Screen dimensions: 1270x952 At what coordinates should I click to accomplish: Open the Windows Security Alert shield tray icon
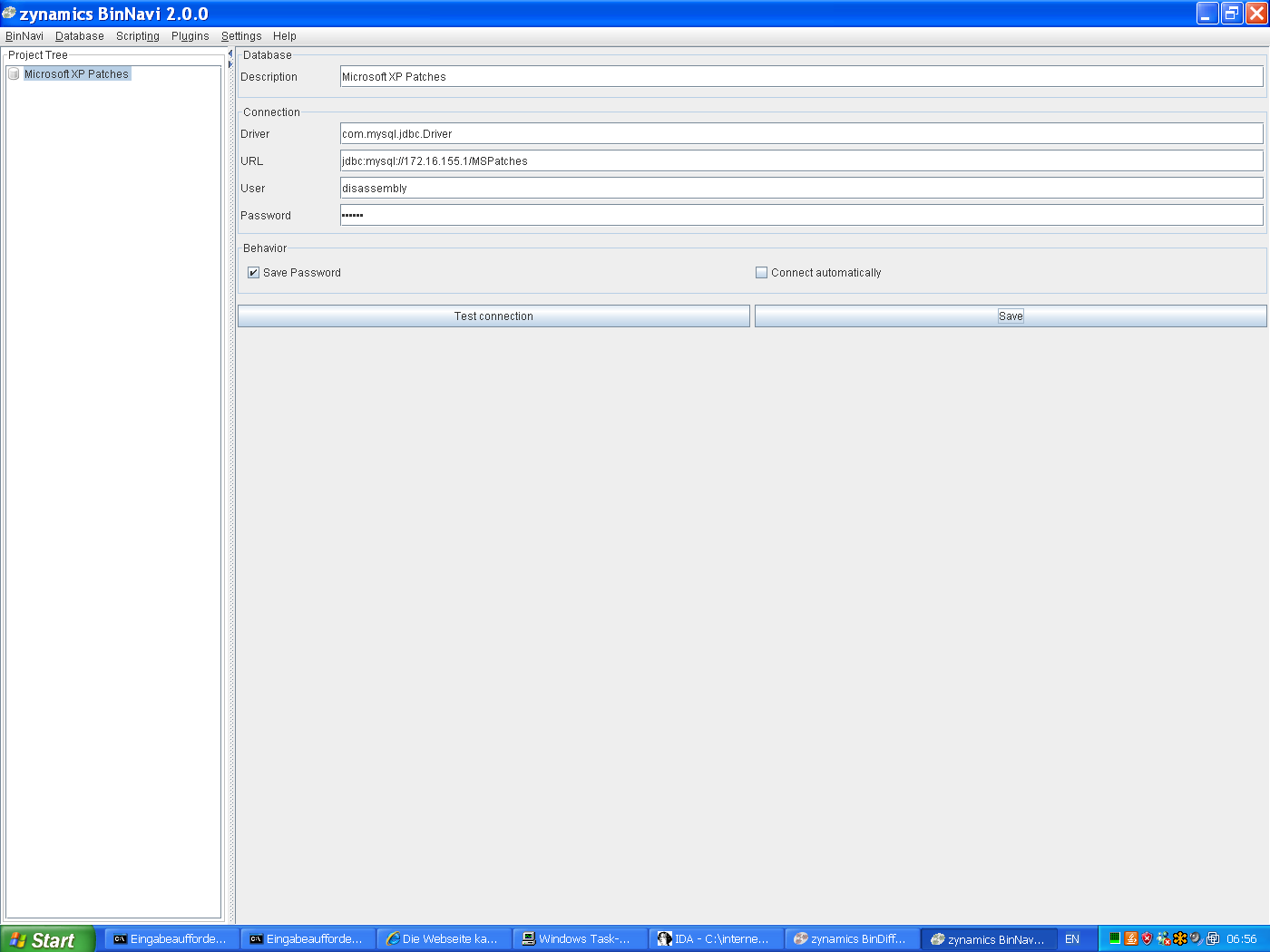(x=1148, y=938)
